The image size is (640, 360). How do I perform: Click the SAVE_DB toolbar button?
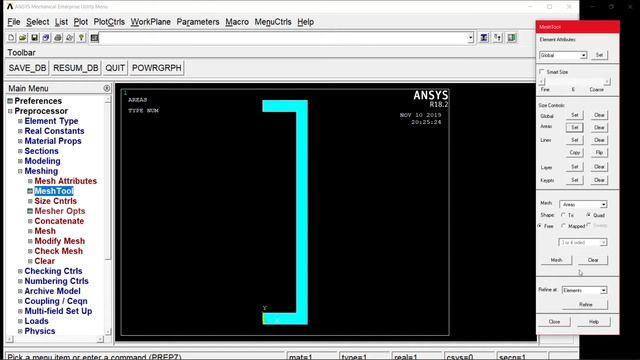(x=27, y=68)
